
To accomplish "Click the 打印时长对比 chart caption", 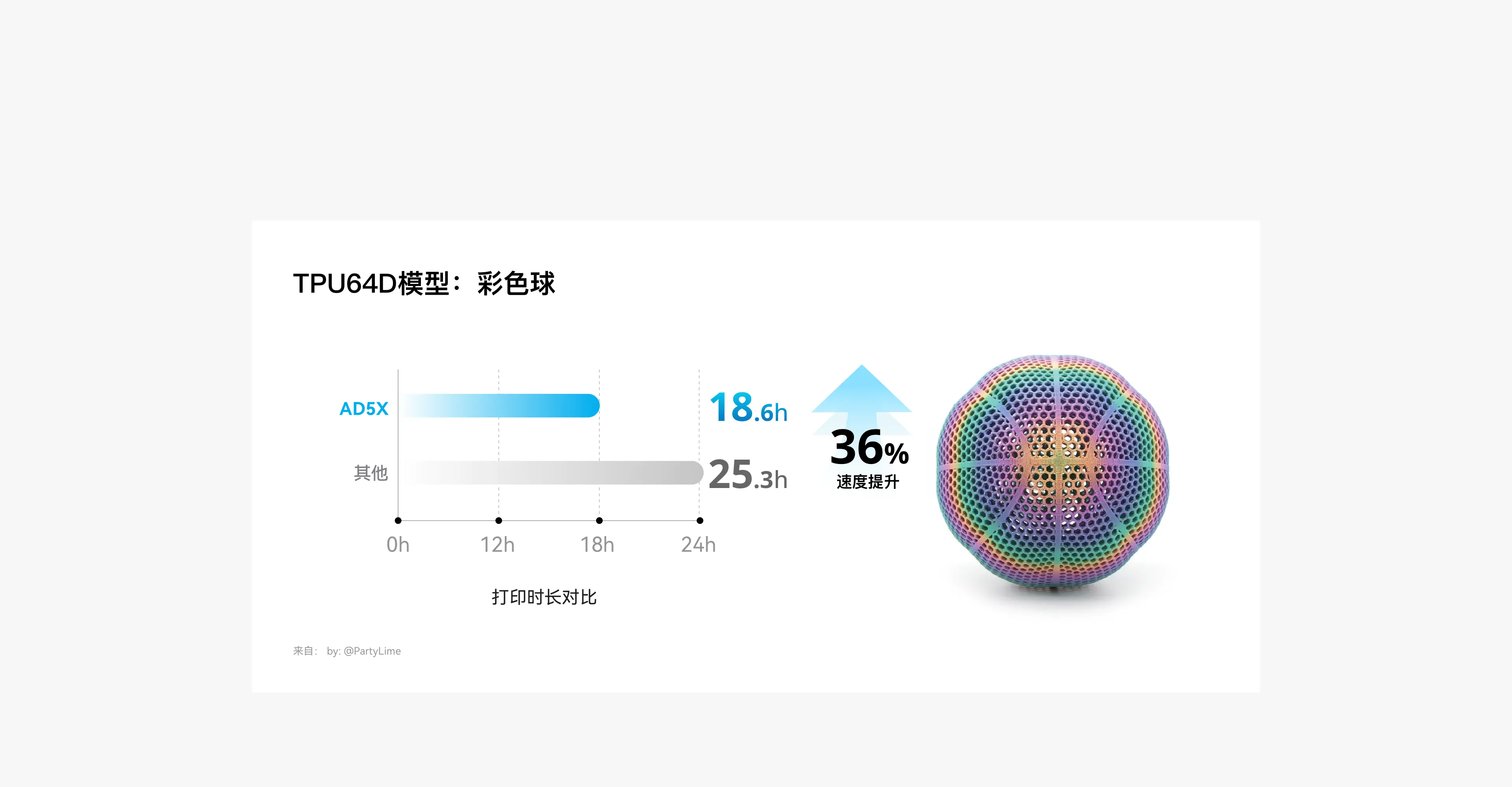I will [544, 597].
